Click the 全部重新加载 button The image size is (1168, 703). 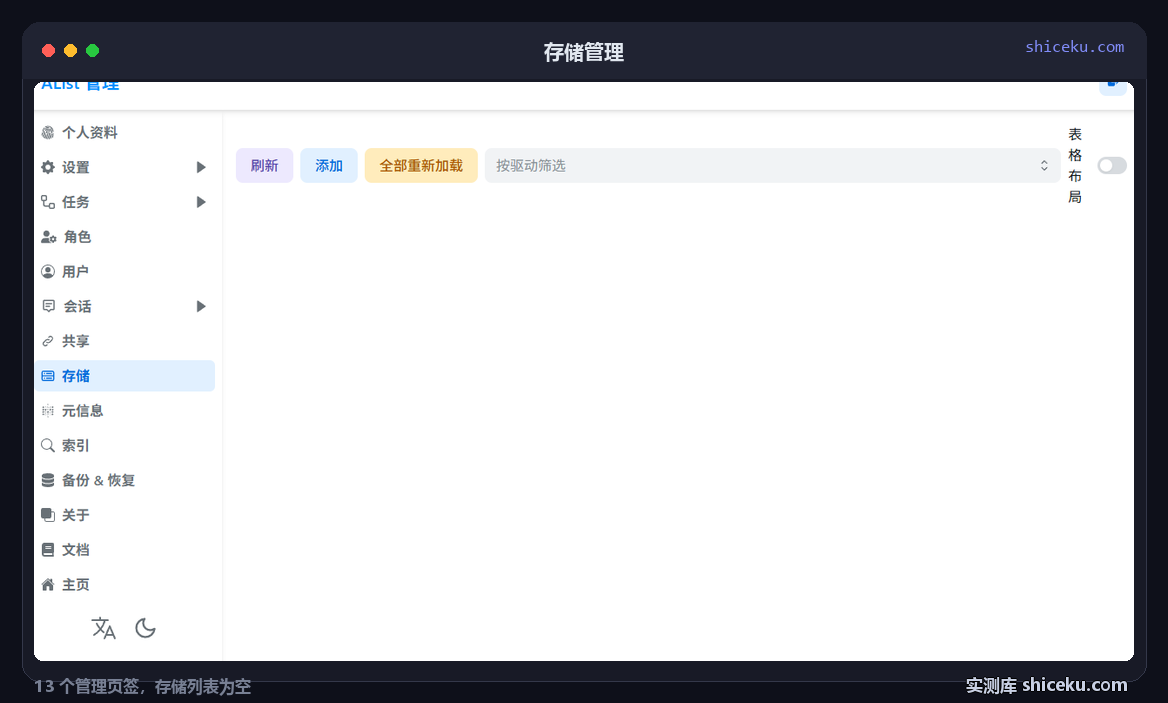421,165
